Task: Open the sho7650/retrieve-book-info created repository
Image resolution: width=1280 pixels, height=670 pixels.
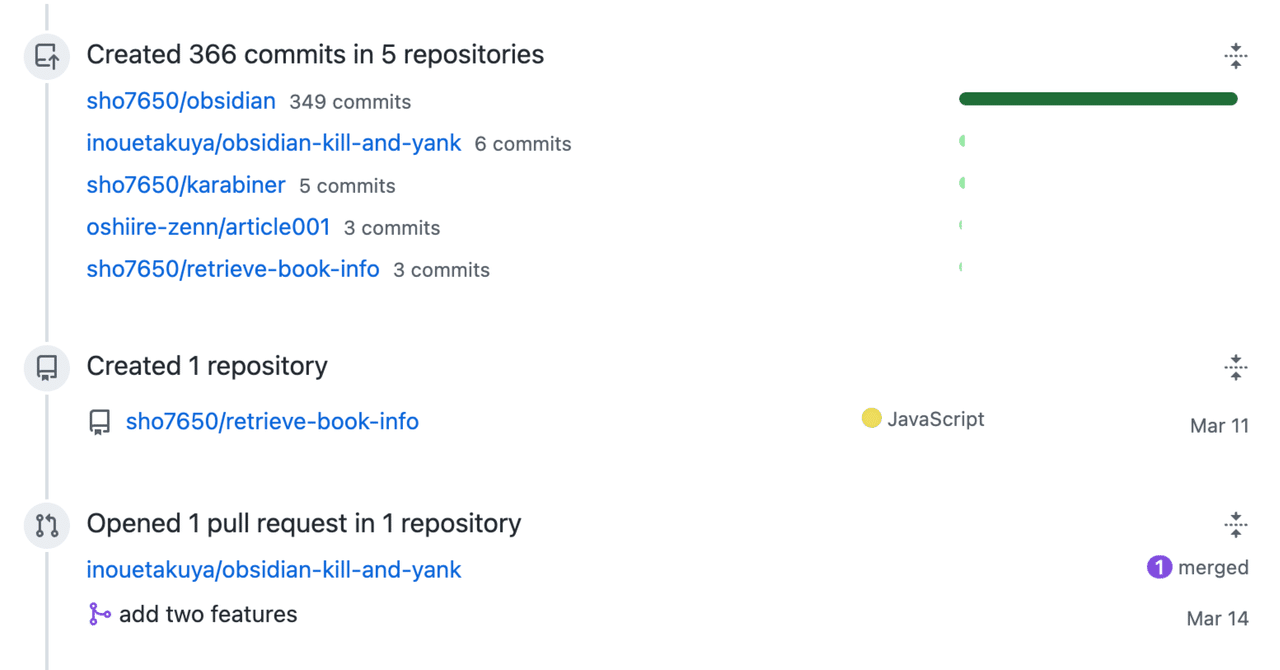Action: (x=272, y=421)
